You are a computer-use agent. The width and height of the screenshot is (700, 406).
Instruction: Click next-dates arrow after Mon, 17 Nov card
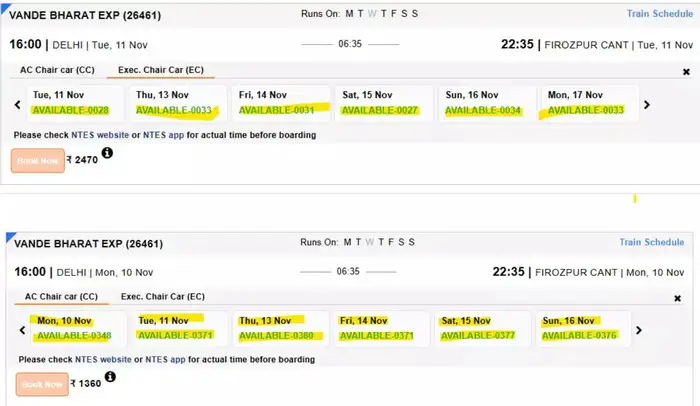pos(647,104)
